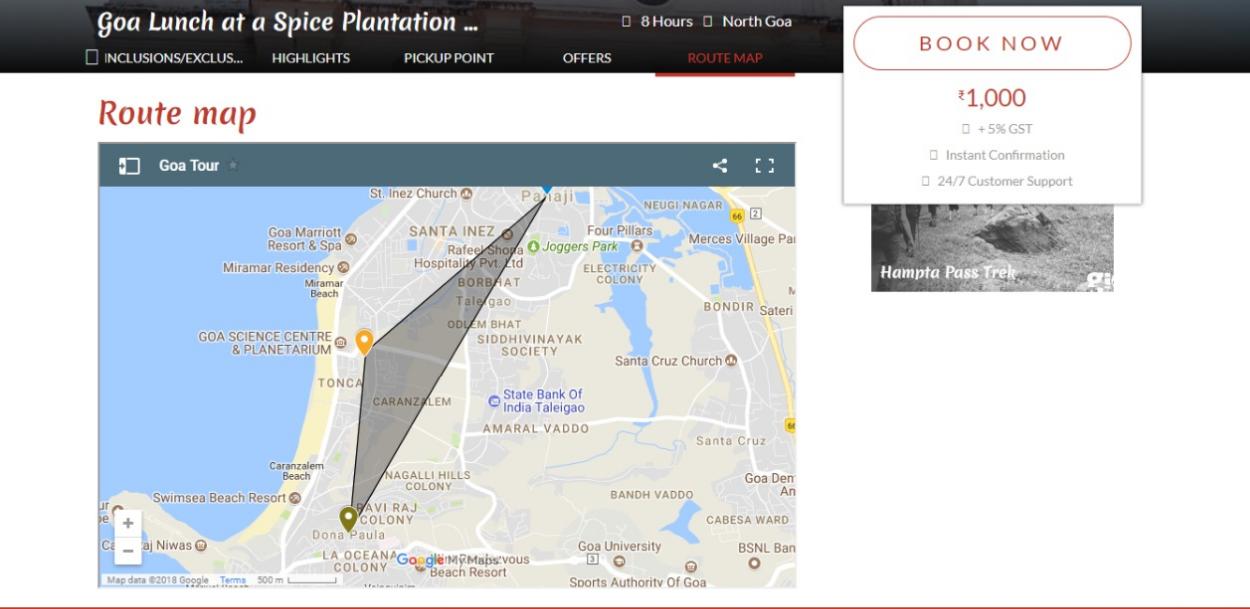1250x609 pixels.
Task: Click the orange location pin marker
Action: point(364,342)
